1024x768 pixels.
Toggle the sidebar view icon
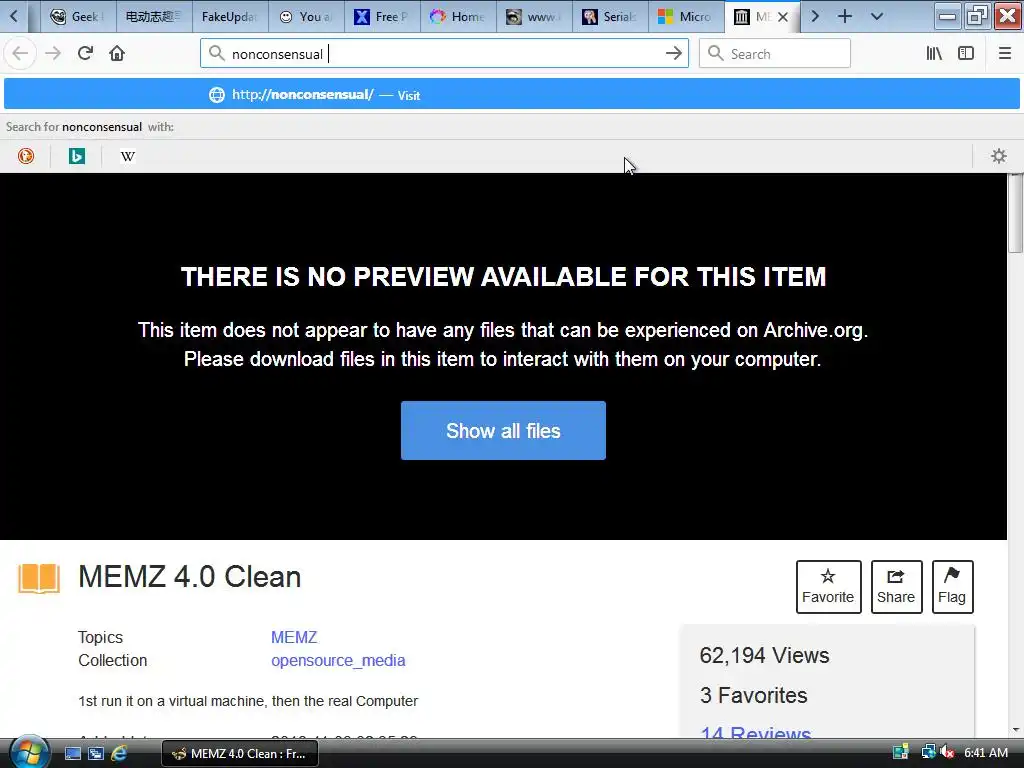pos(966,54)
